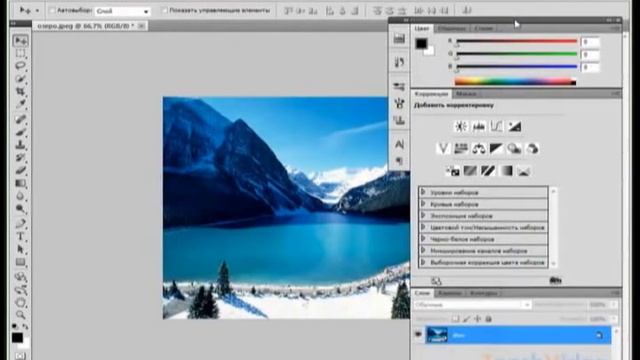
Task: Pick a color from the spectrum ramp
Action: pos(515,81)
